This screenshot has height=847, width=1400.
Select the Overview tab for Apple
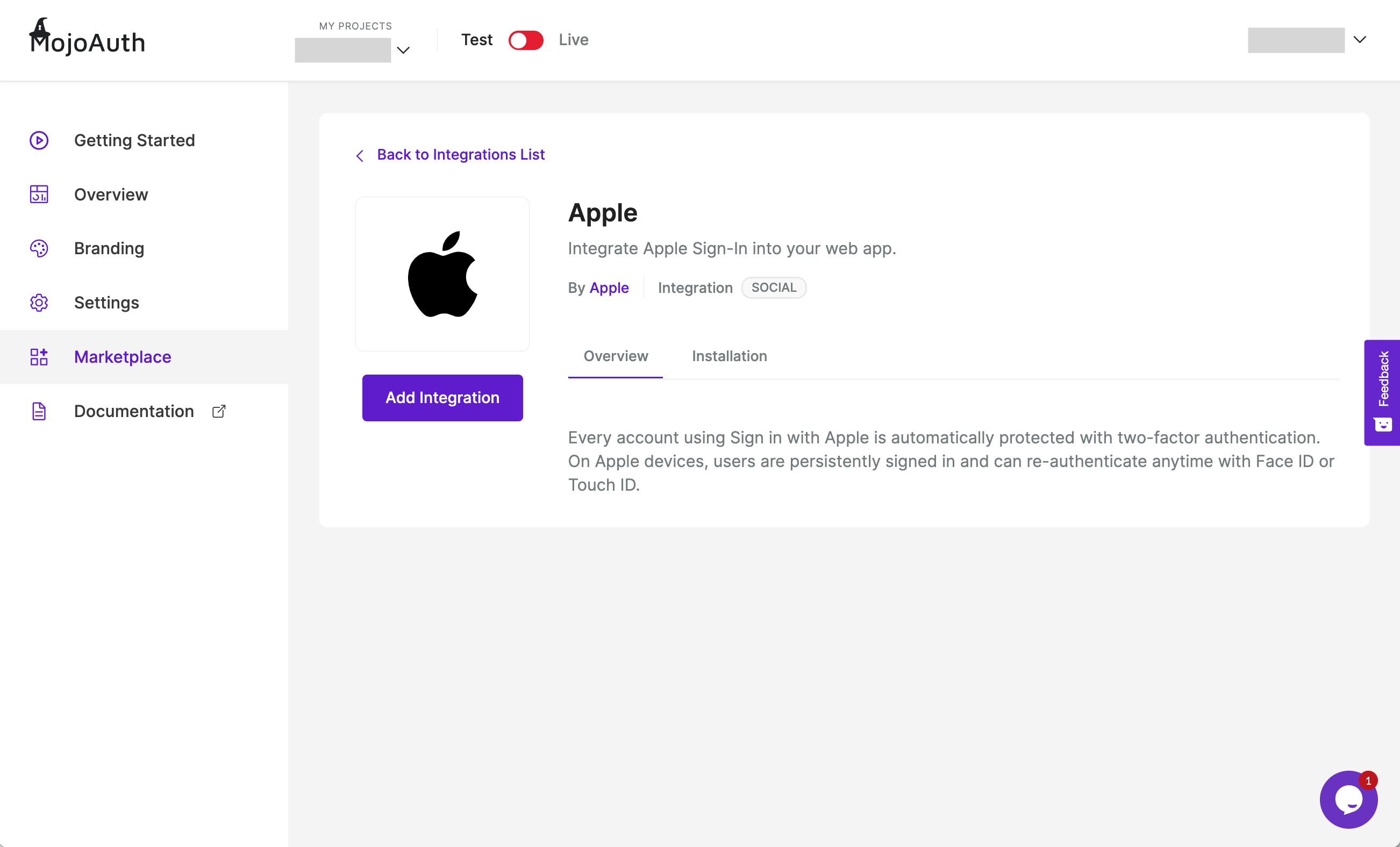[x=616, y=356]
